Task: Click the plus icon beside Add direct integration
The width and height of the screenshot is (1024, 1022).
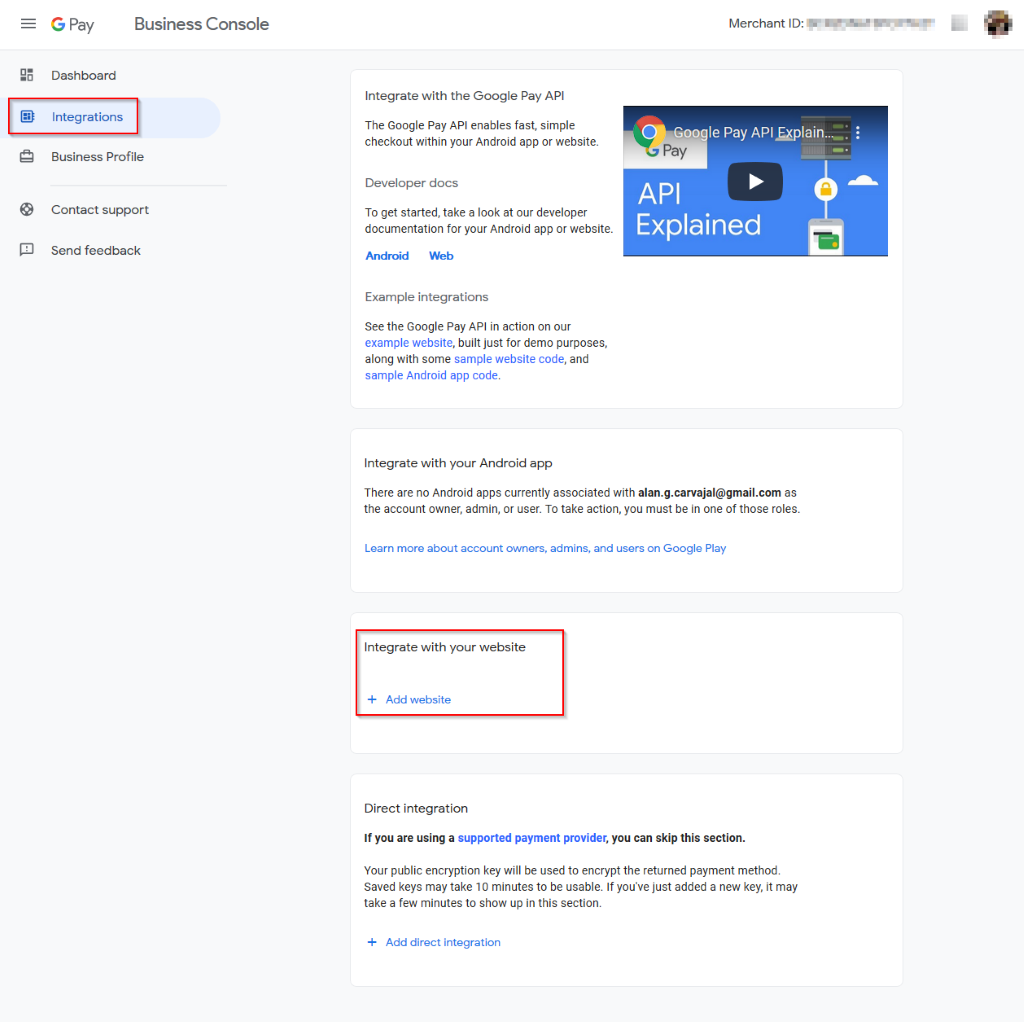Action: click(x=372, y=942)
